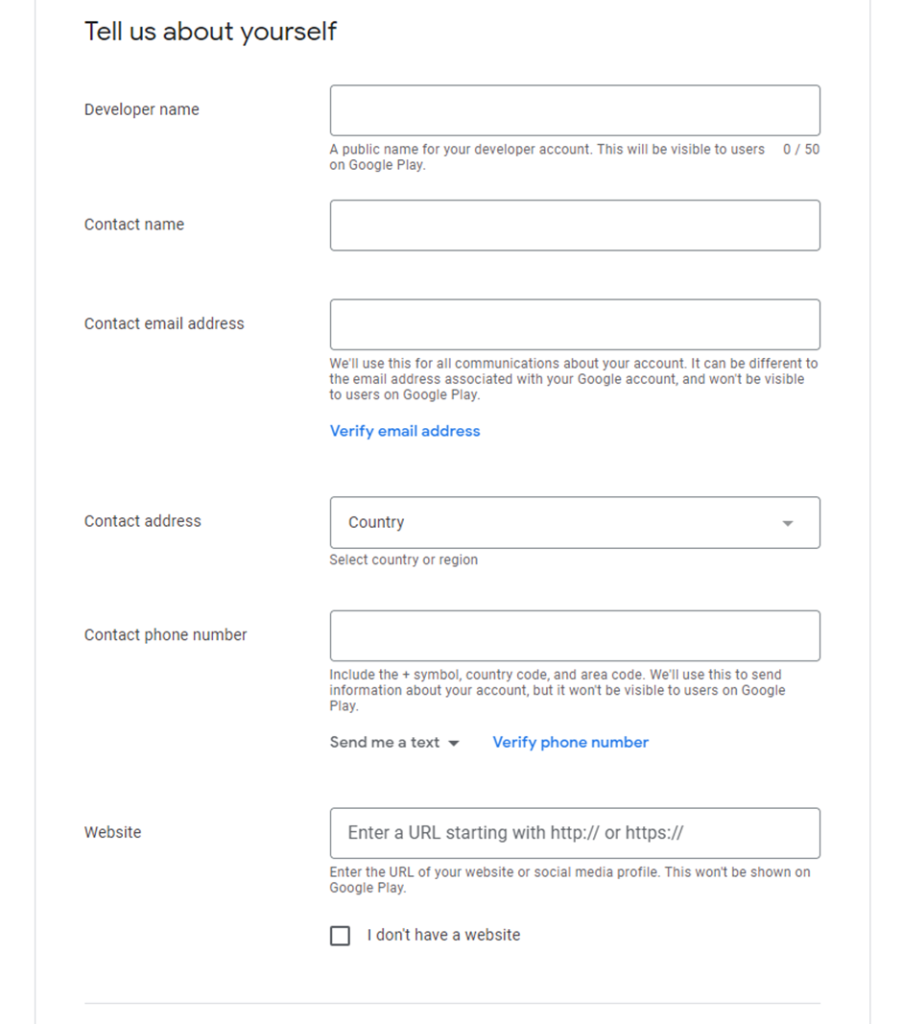Check the I don't have a website box

pos(340,936)
